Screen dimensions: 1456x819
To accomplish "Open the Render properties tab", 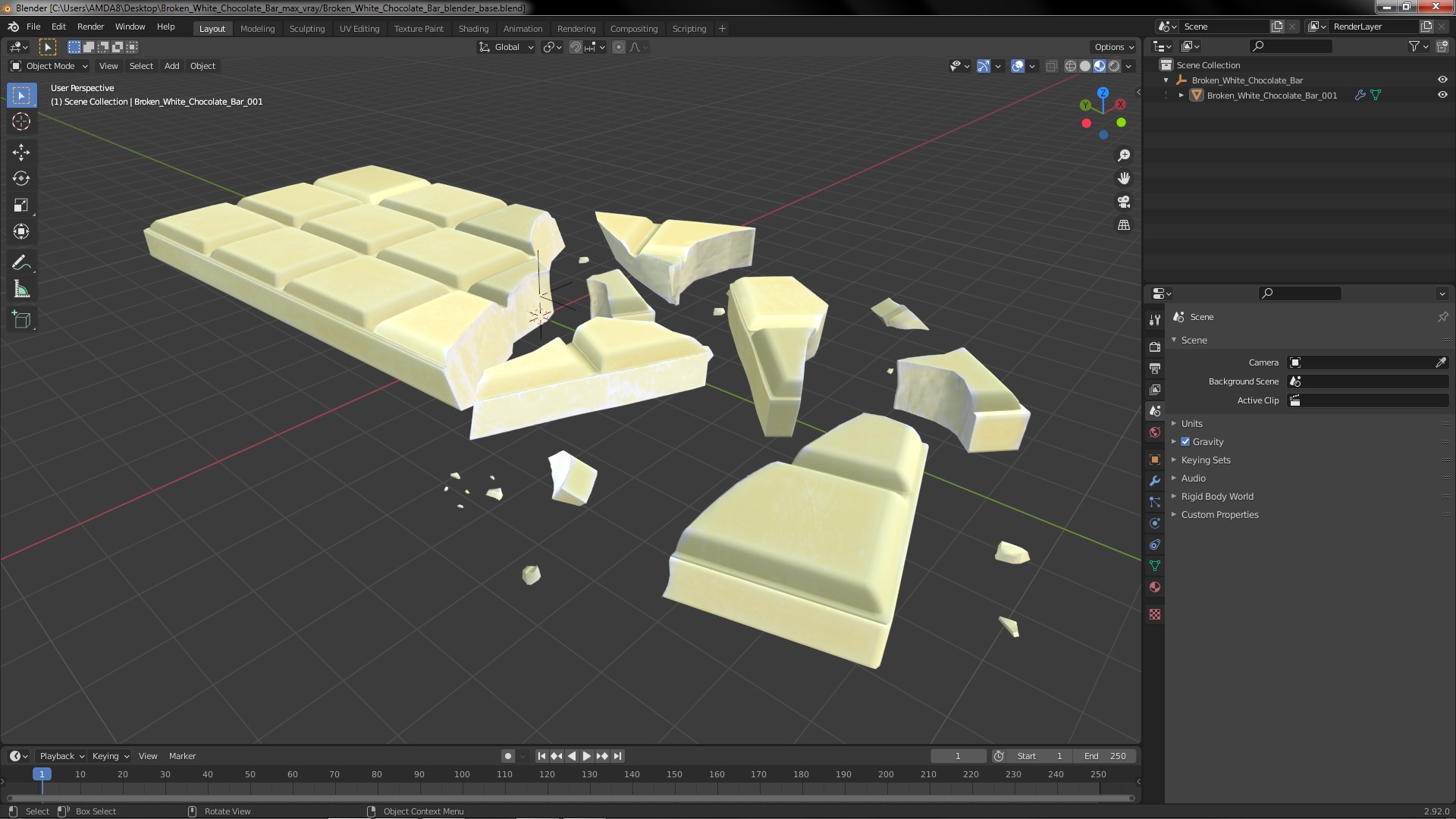I will pyautogui.click(x=1155, y=347).
